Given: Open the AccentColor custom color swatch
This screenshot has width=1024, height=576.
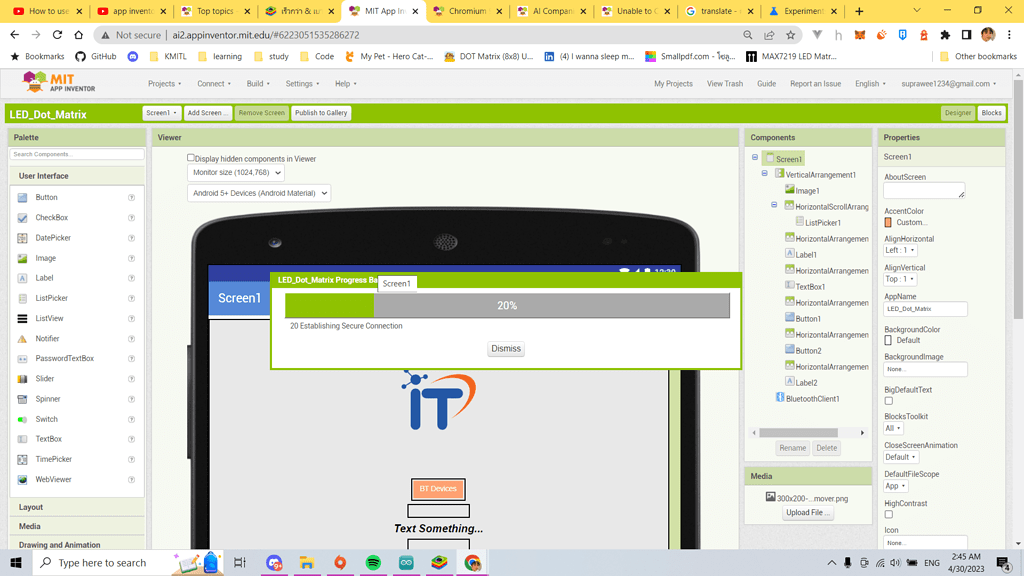Looking at the screenshot, I should pyautogui.click(x=888, y=222).
